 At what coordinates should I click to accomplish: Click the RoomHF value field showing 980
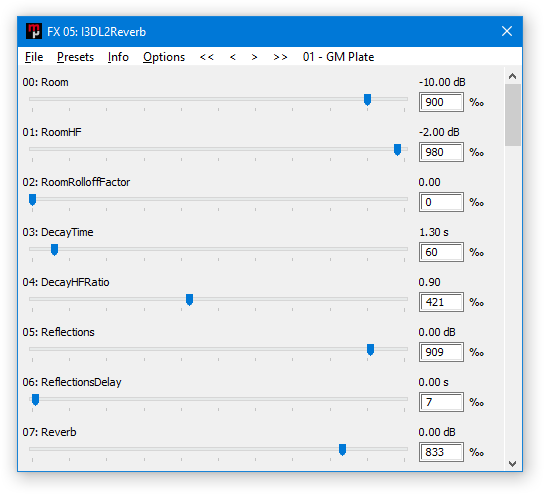click(x=441, y=152)
